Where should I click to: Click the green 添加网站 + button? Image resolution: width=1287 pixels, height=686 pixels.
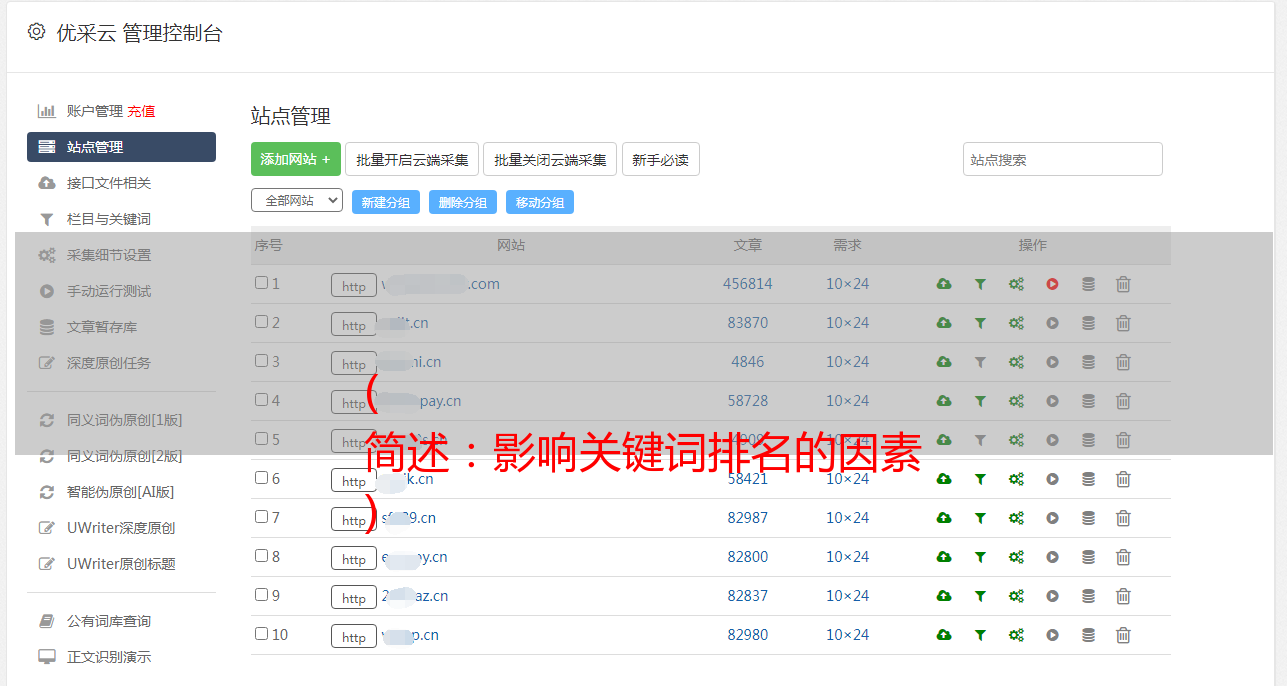click(x=295, y=159)
